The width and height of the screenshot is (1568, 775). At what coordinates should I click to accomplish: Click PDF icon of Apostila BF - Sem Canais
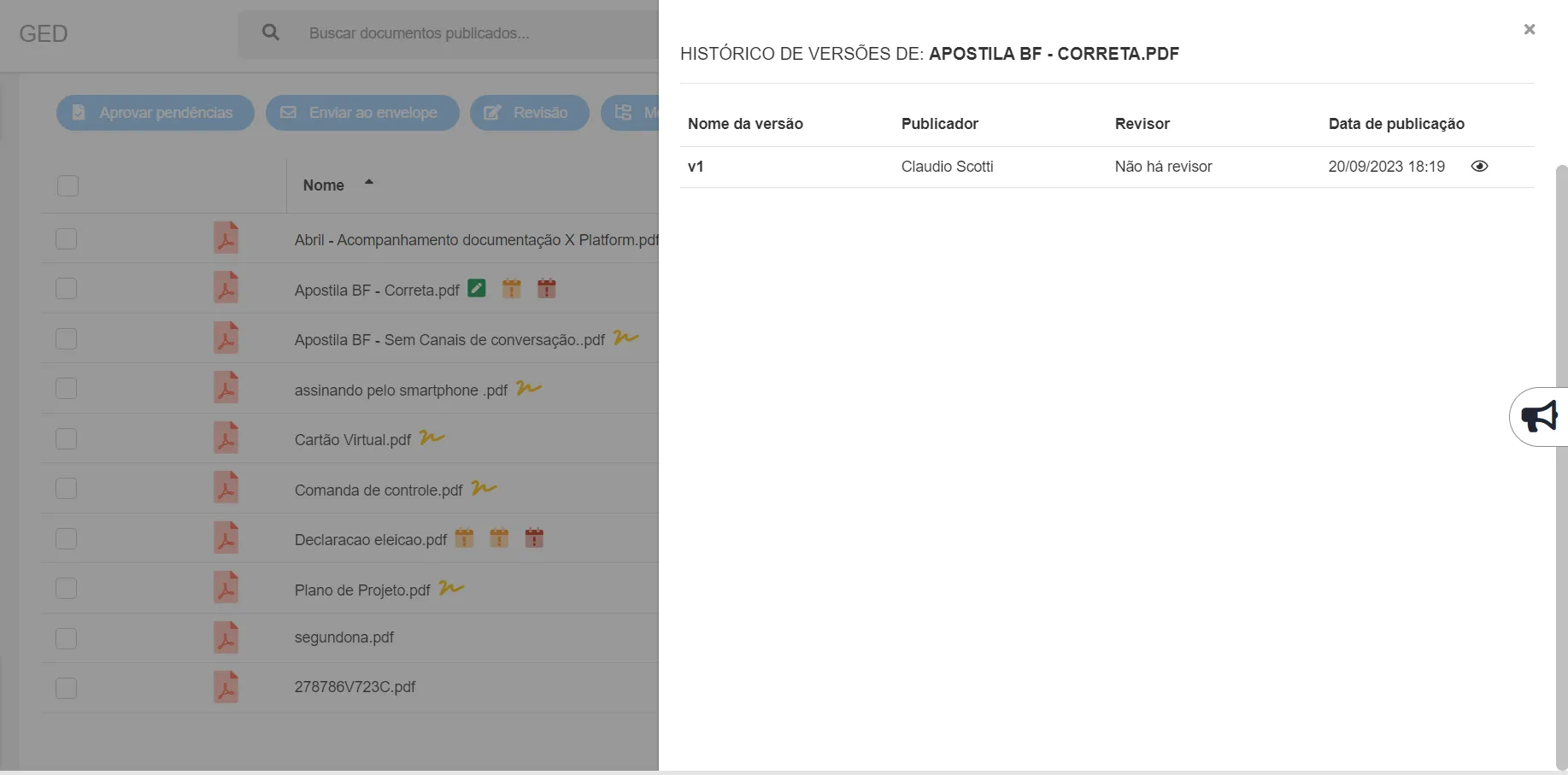tap(226, 338)
